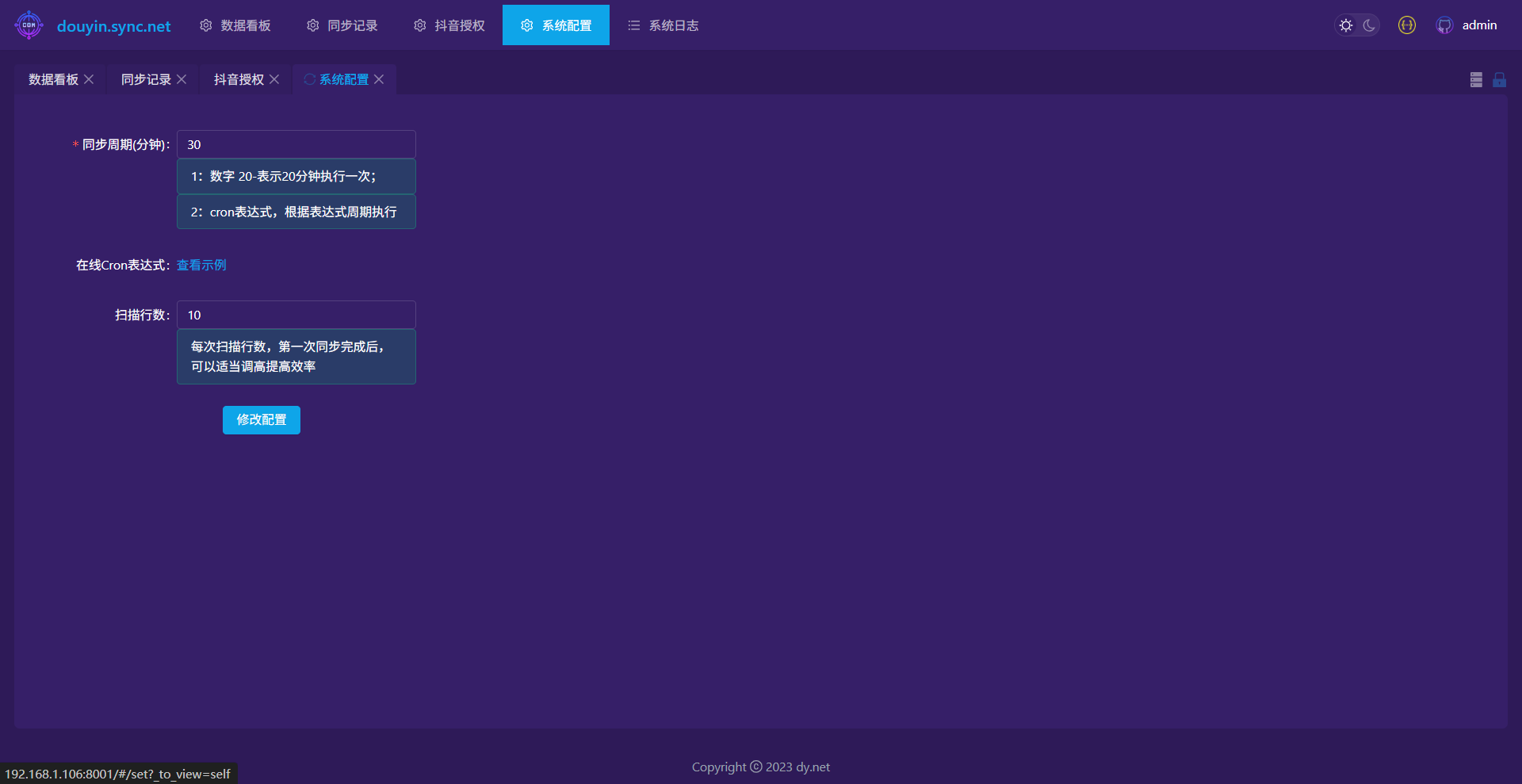
Task: Click the gear icon beside 同步记录 nav
Action: click(x=313, y=25)
